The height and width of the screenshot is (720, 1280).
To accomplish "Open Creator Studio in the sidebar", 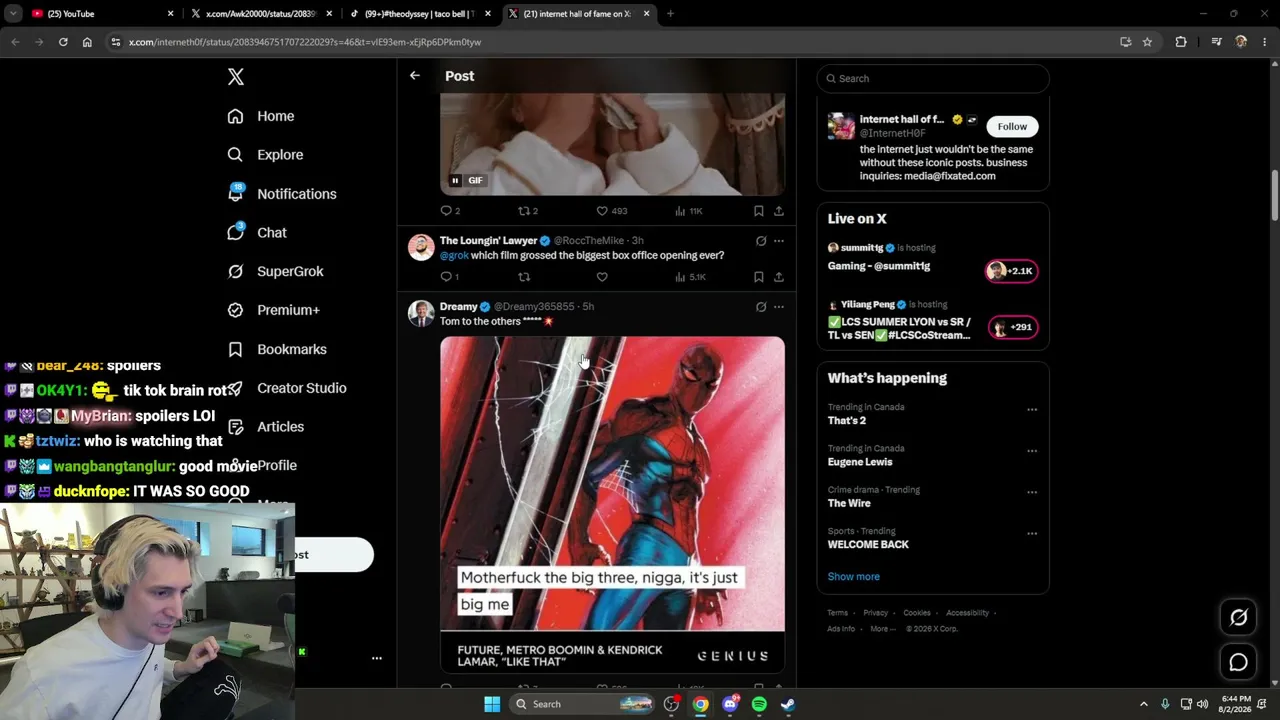I will tap(287, 388).
